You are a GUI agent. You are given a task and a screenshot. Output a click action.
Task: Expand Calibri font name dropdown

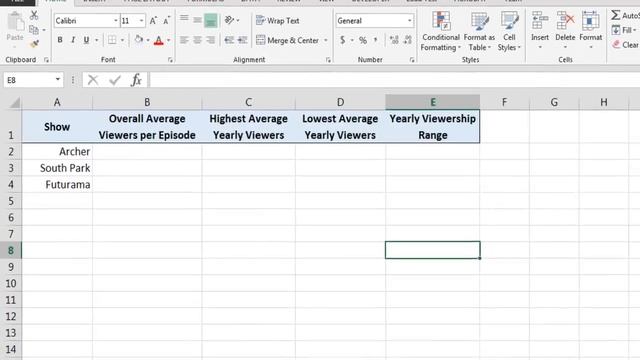coord(116,20)
